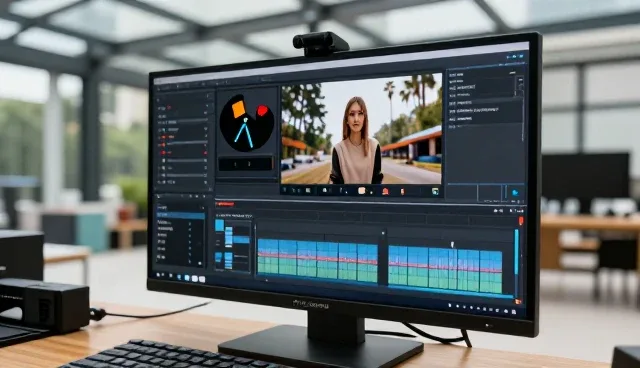
Task: Select the second blue-green clip block on timeline
Action: coord(445,270)
